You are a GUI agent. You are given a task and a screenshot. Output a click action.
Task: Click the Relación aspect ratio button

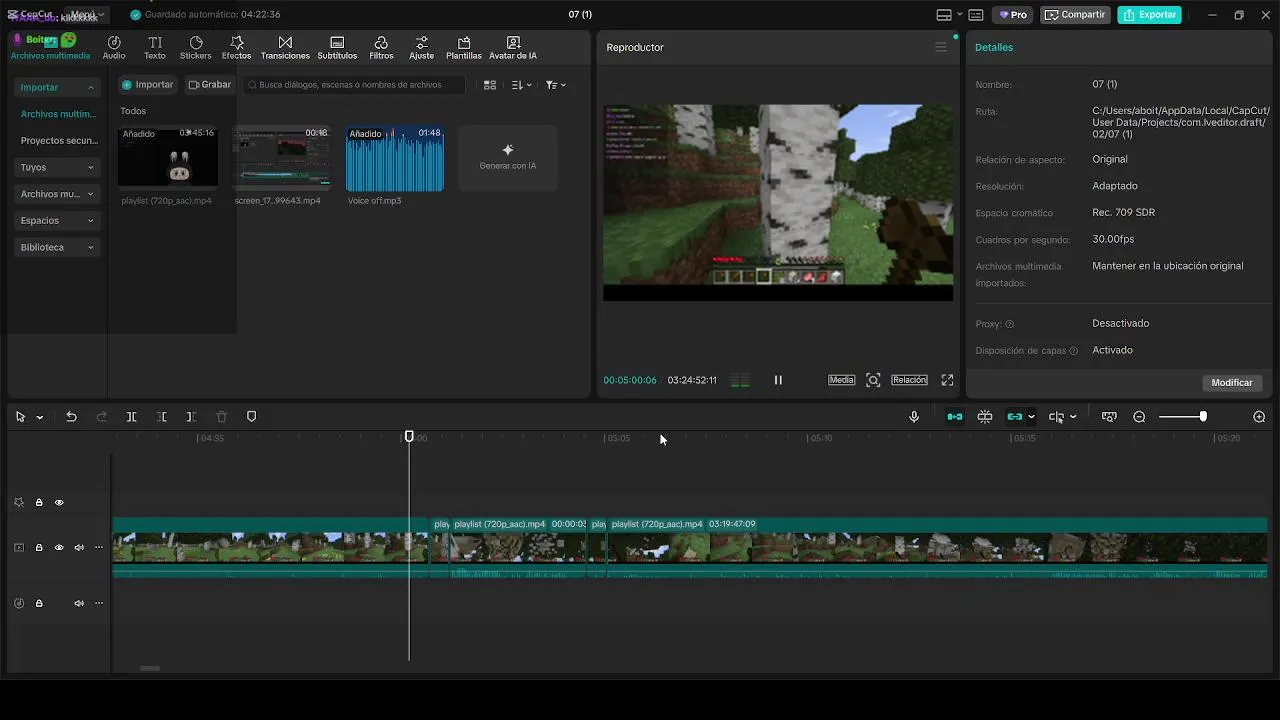coord(909,380)
